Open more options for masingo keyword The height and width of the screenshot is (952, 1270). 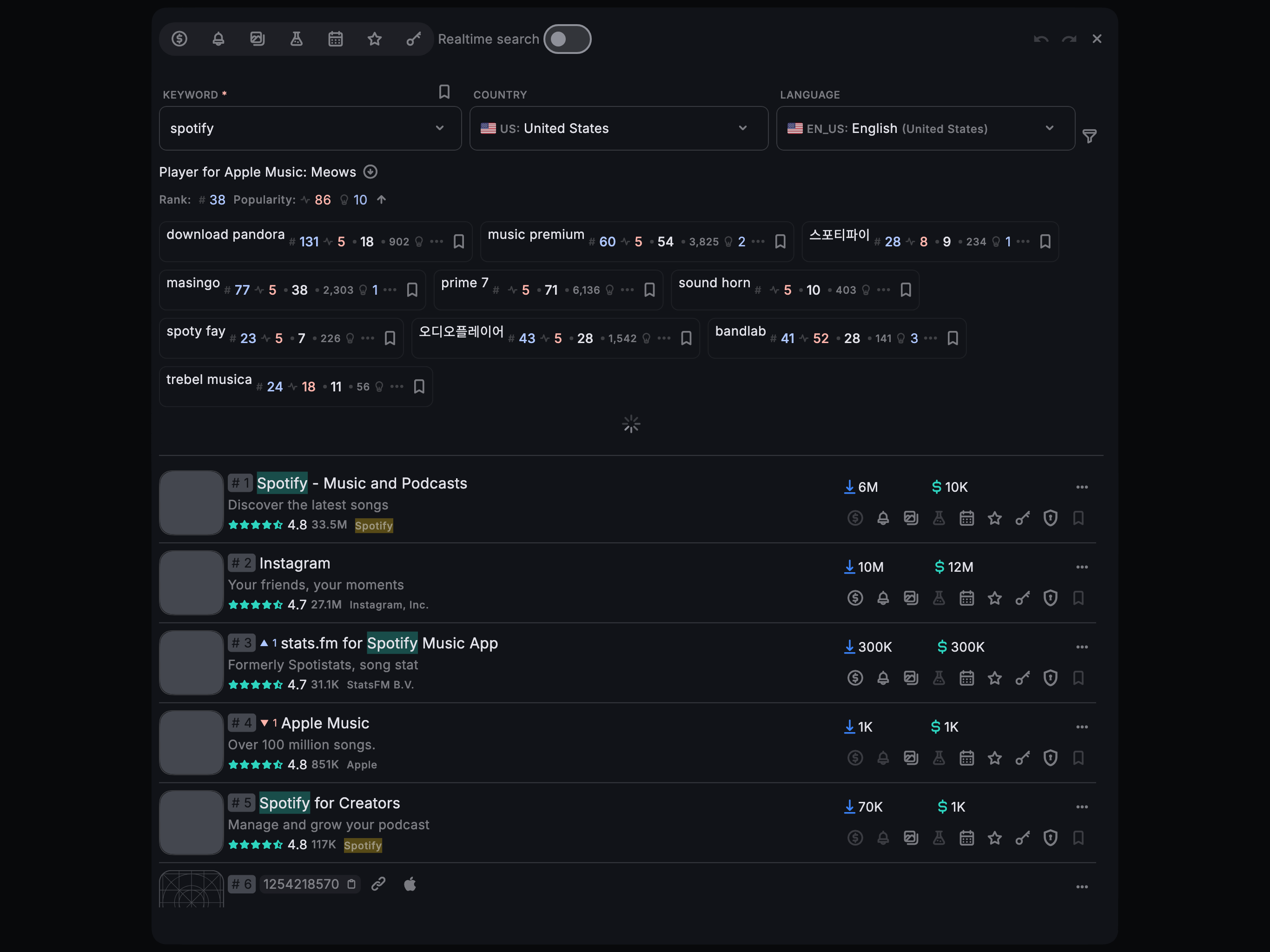390,290
